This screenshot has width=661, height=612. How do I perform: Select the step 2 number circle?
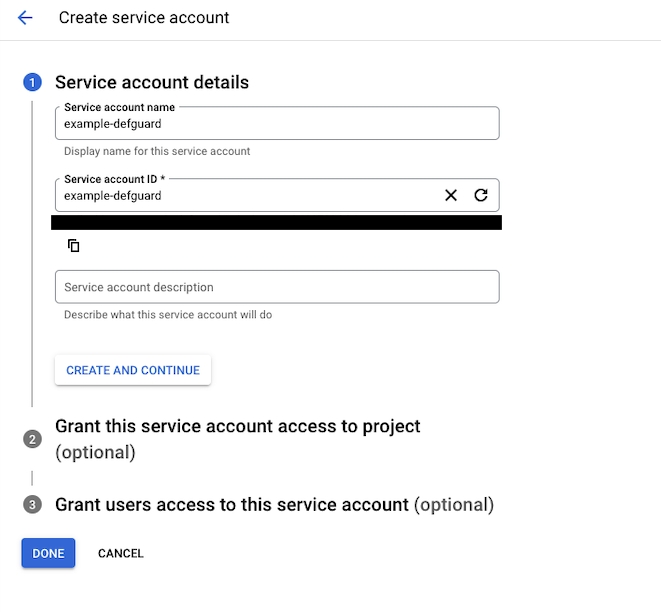click(x=32, y=440)
